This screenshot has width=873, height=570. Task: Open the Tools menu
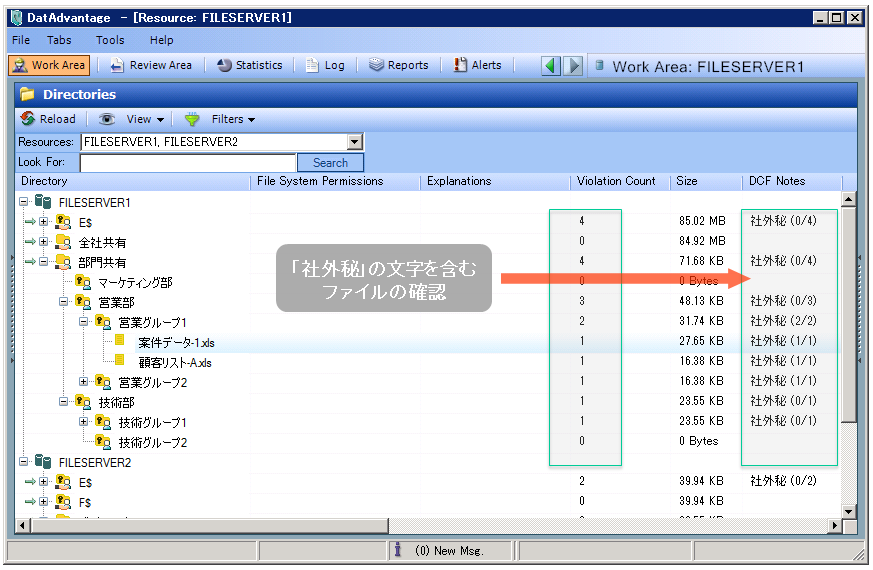[110, 40]
